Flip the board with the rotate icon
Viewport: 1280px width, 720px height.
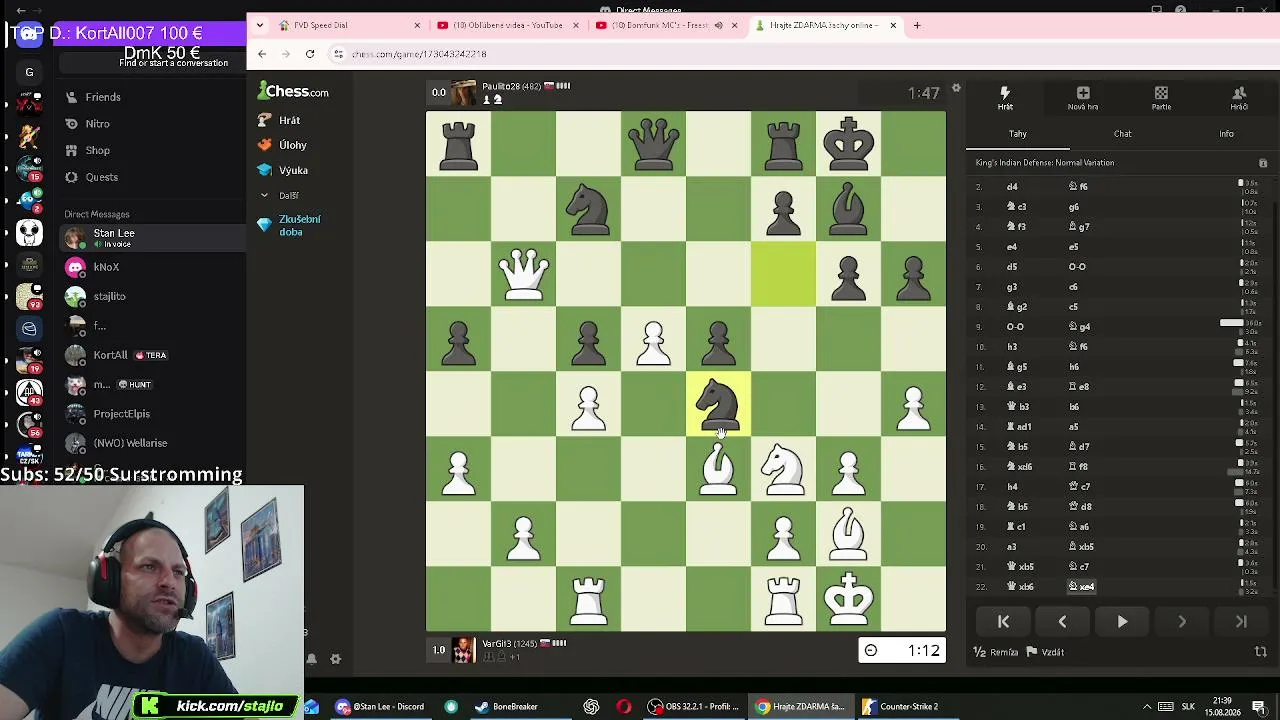click(1261, 652)
